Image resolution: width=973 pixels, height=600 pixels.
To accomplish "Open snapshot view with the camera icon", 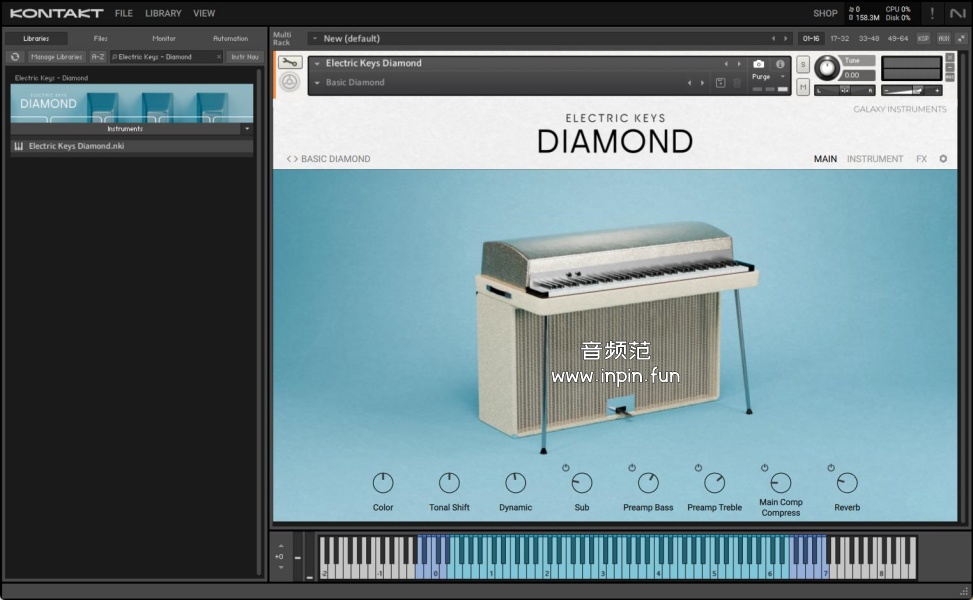I will point(758,64).
